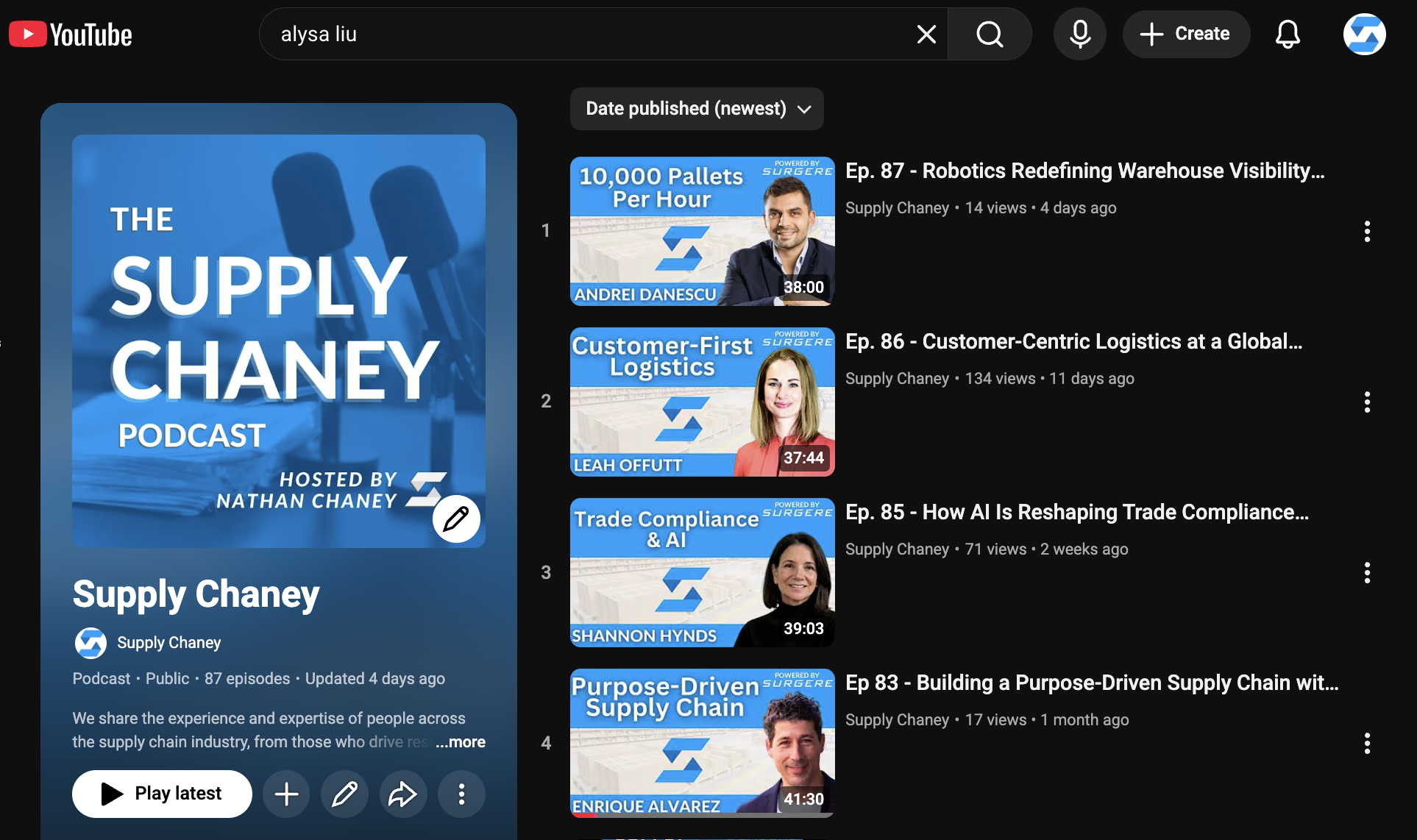1417x840 pixels.
Task: Expand description with ...more
Action: tap(461, 741)
